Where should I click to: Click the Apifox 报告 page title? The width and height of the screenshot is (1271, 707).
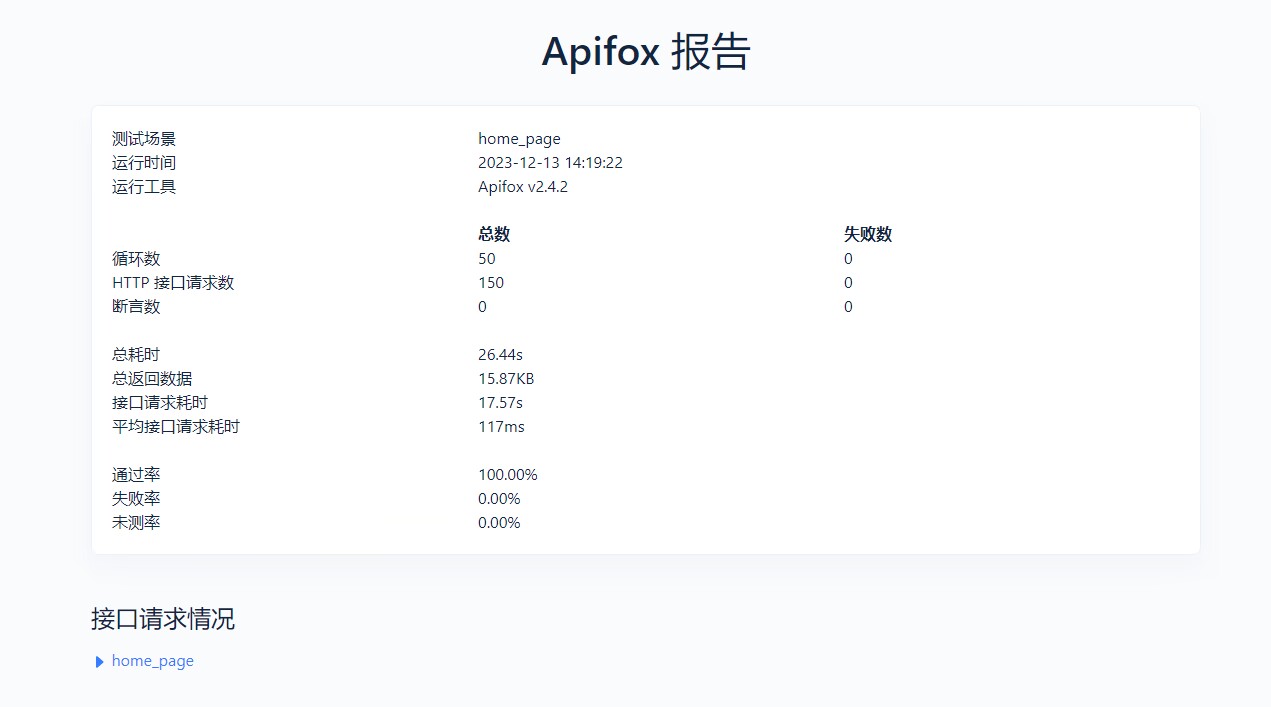(645, 52)
